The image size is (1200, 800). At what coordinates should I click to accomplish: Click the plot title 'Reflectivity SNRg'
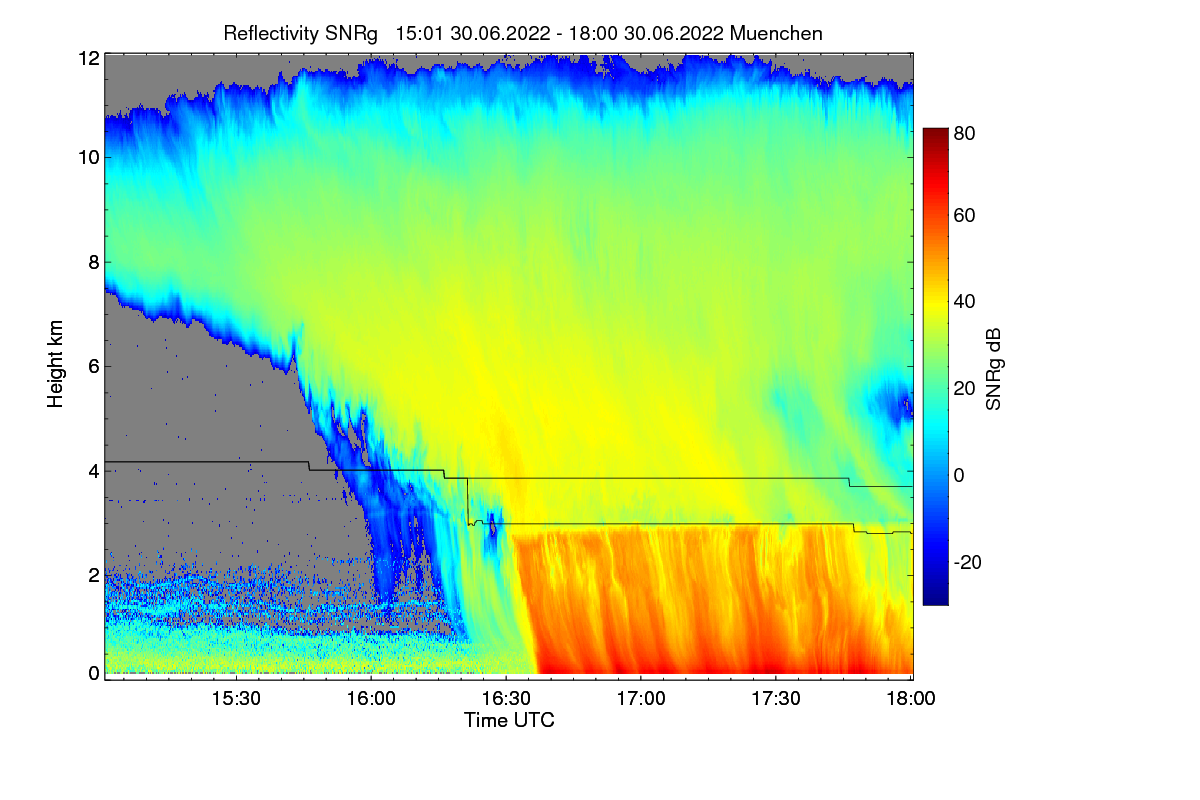pos(300,33)
